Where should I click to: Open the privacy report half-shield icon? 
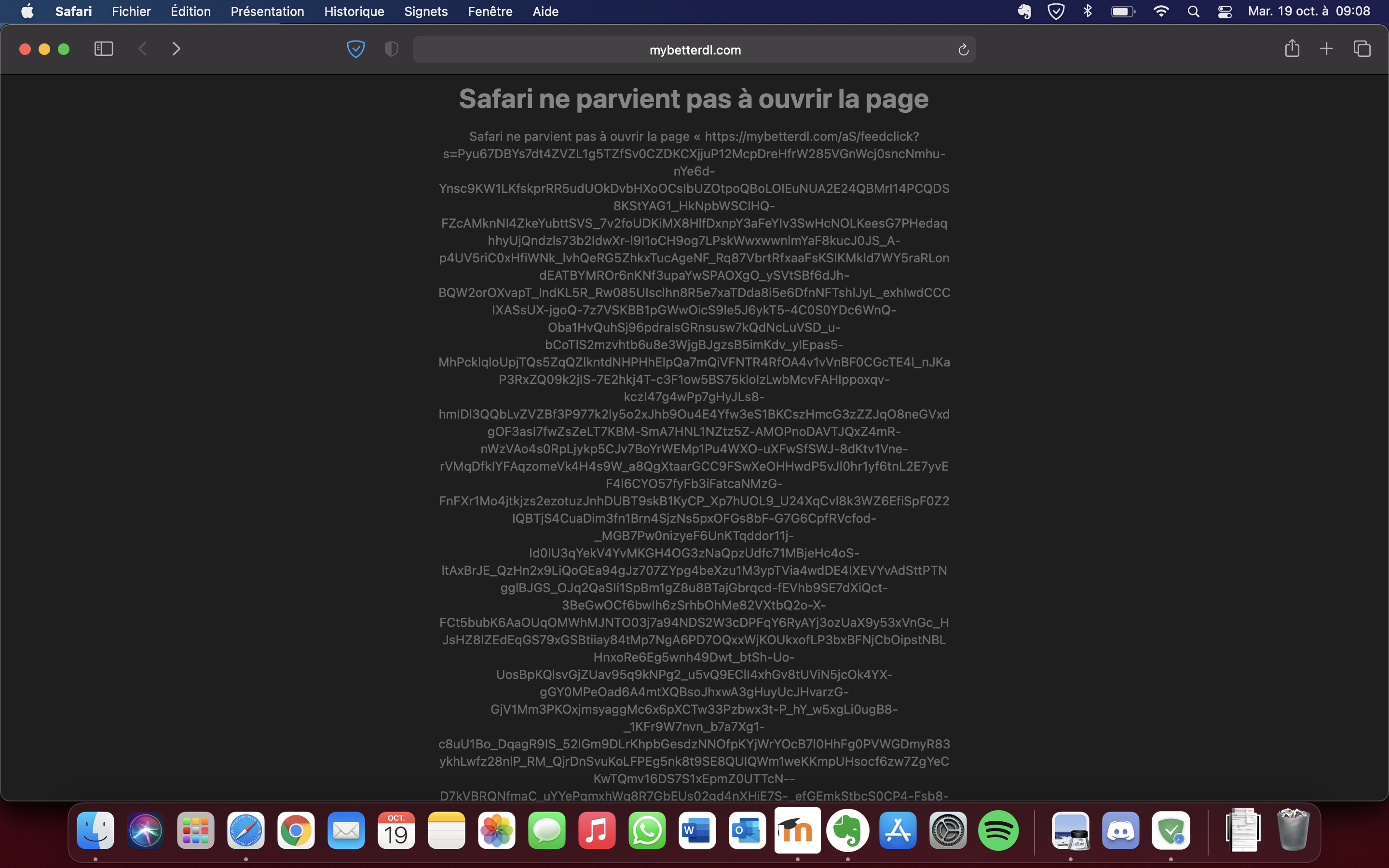(391, 49)
